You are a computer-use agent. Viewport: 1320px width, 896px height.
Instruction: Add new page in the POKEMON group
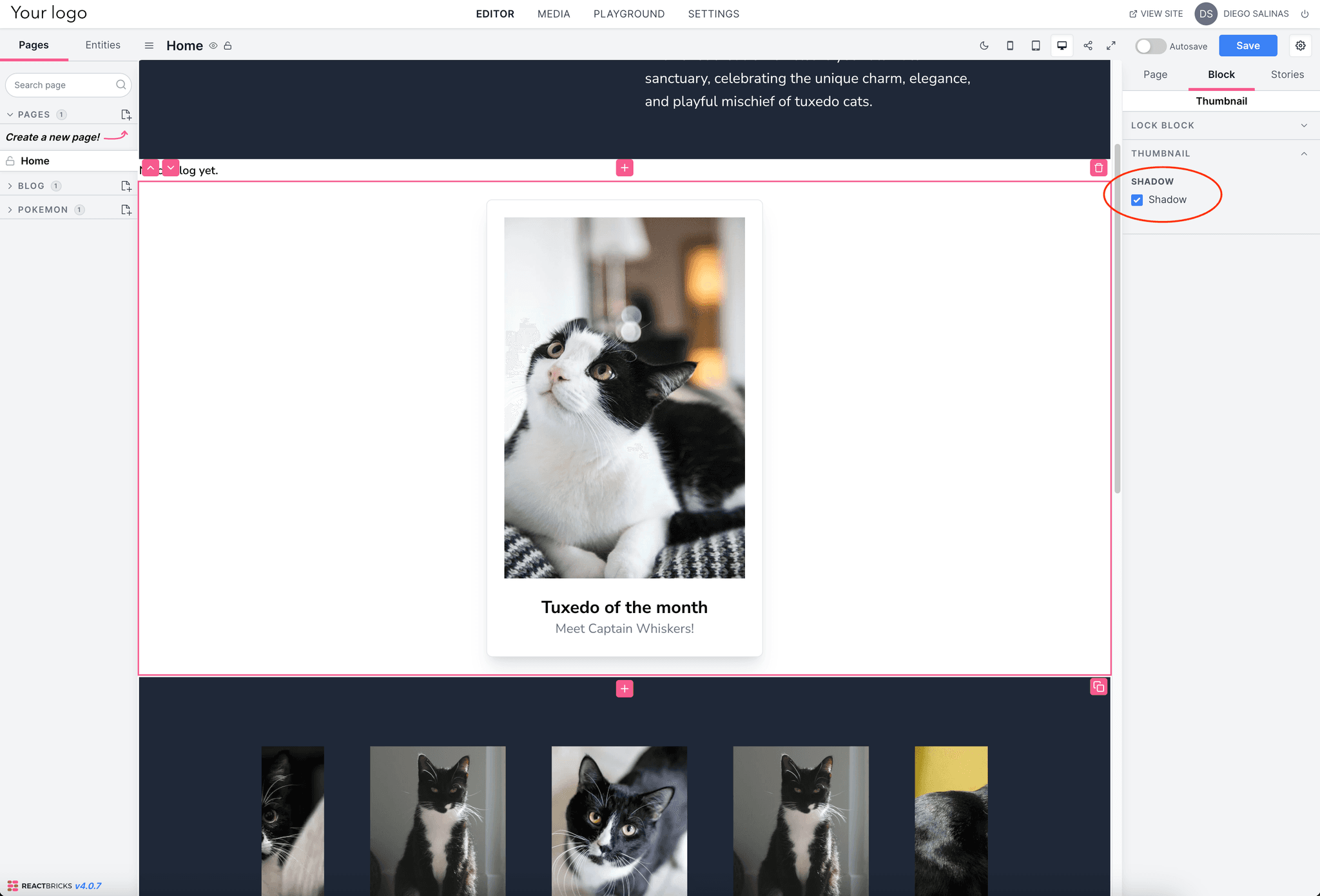tap(126, 209)
